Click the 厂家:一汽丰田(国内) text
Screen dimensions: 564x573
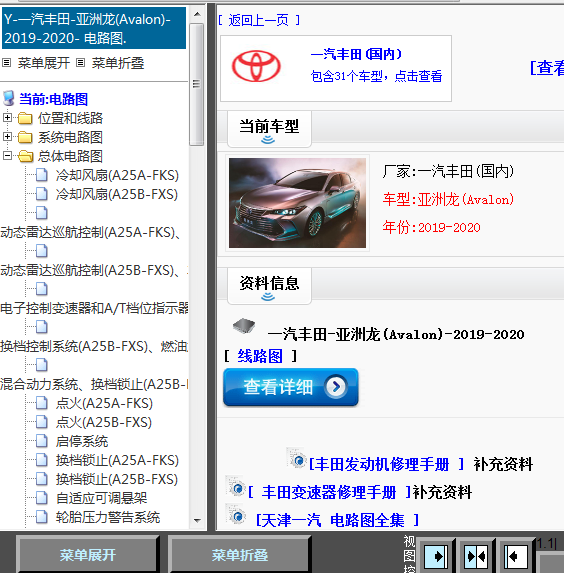(448, 171)
